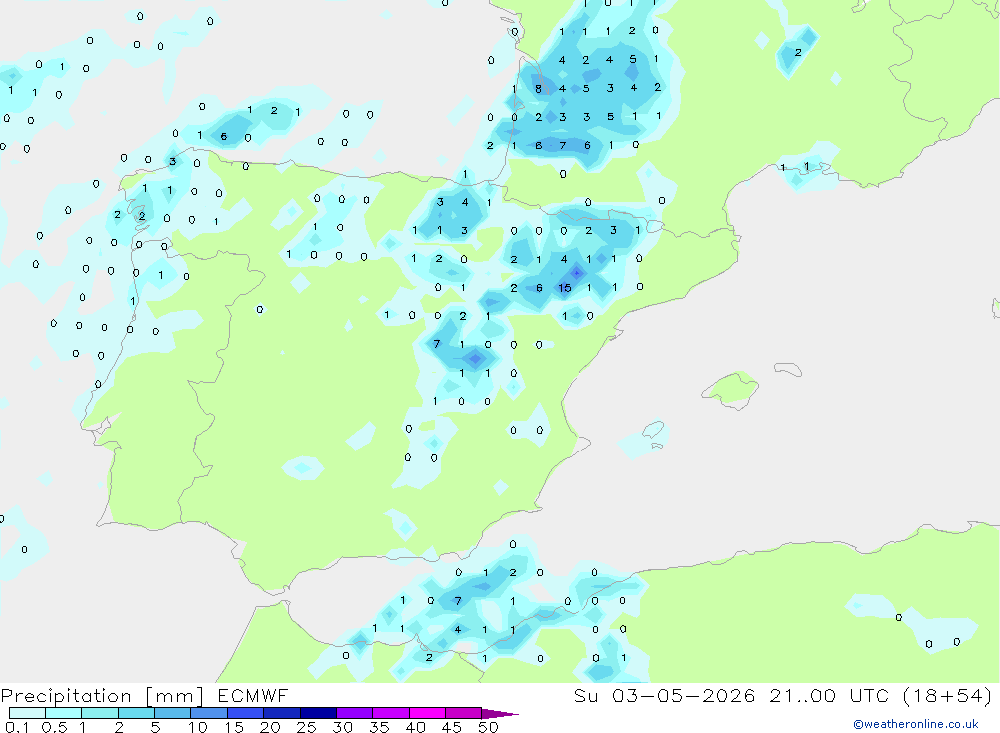The image size is (1000, 733).
Task: Click the legend label "0.5"
Action: click(54, 727)
